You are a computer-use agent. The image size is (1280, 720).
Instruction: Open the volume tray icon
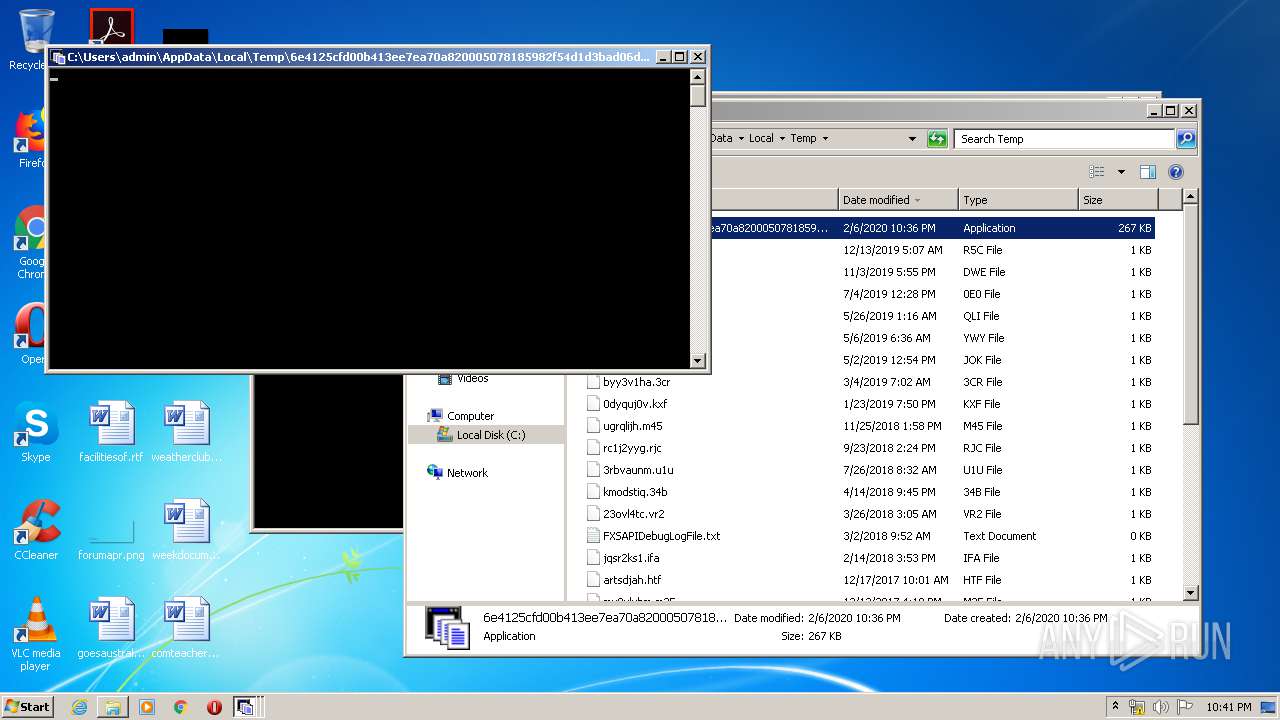[1161, 707]
